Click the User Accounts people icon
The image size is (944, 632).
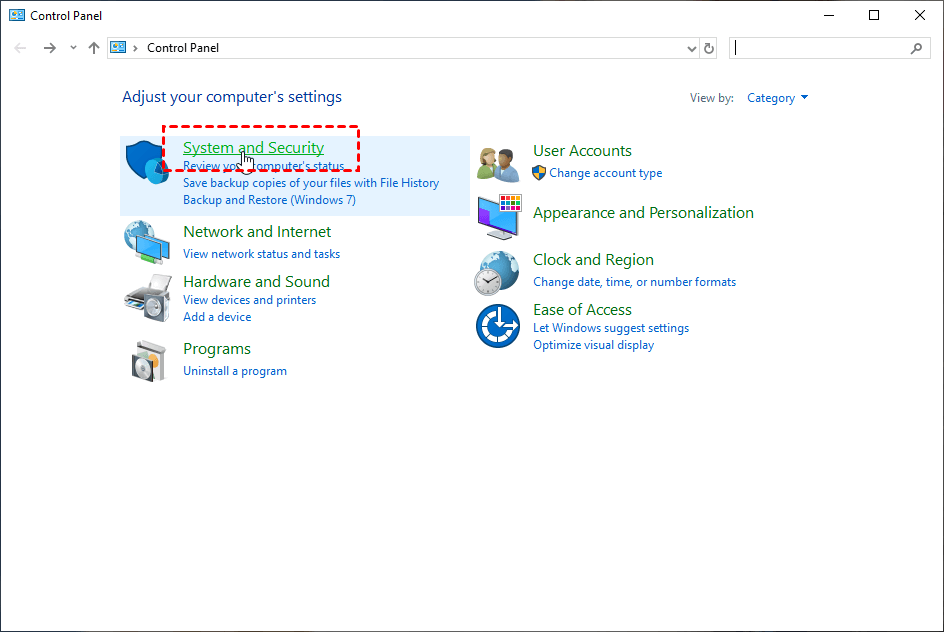tap(498, 163)
